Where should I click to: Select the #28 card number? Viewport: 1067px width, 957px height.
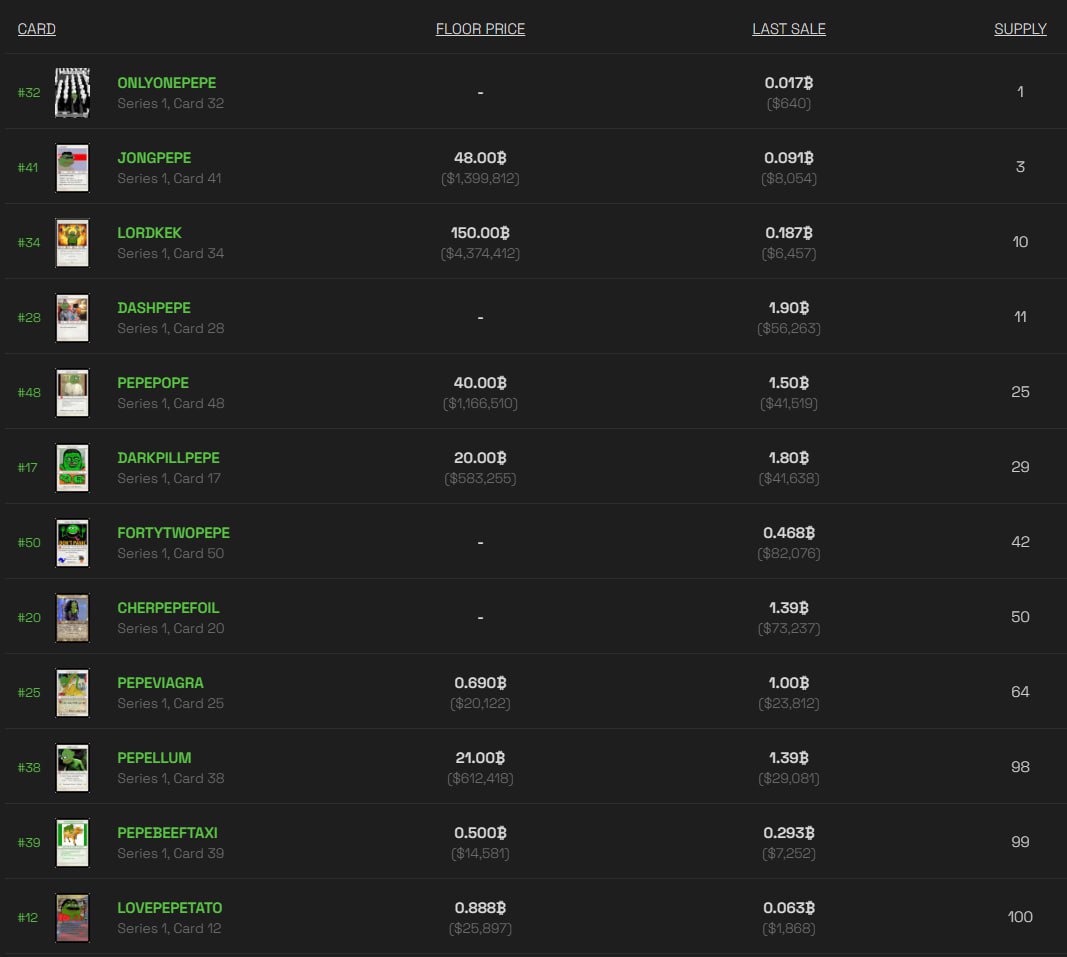pos(29,317)
